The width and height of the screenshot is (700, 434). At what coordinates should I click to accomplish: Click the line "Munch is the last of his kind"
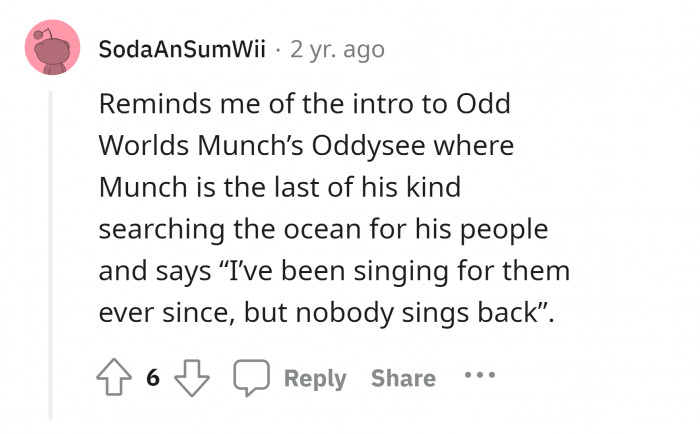tap(279, 187)
